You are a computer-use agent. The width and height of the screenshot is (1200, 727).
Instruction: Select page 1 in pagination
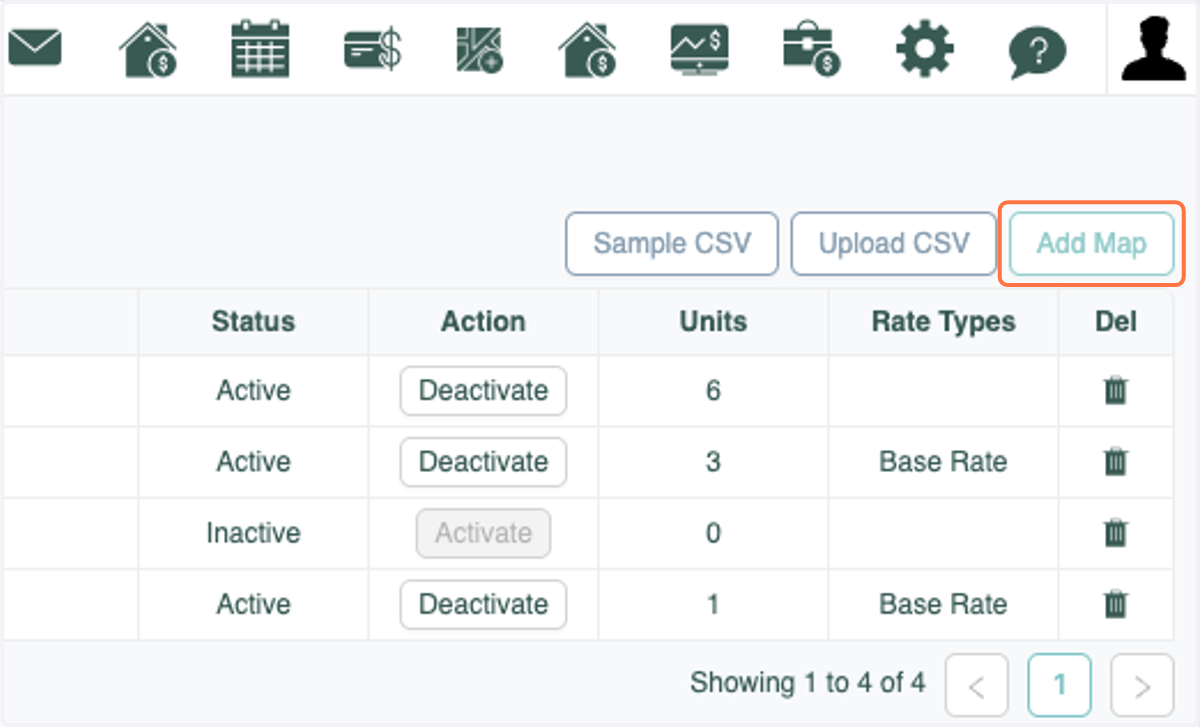coord(1059,685)
